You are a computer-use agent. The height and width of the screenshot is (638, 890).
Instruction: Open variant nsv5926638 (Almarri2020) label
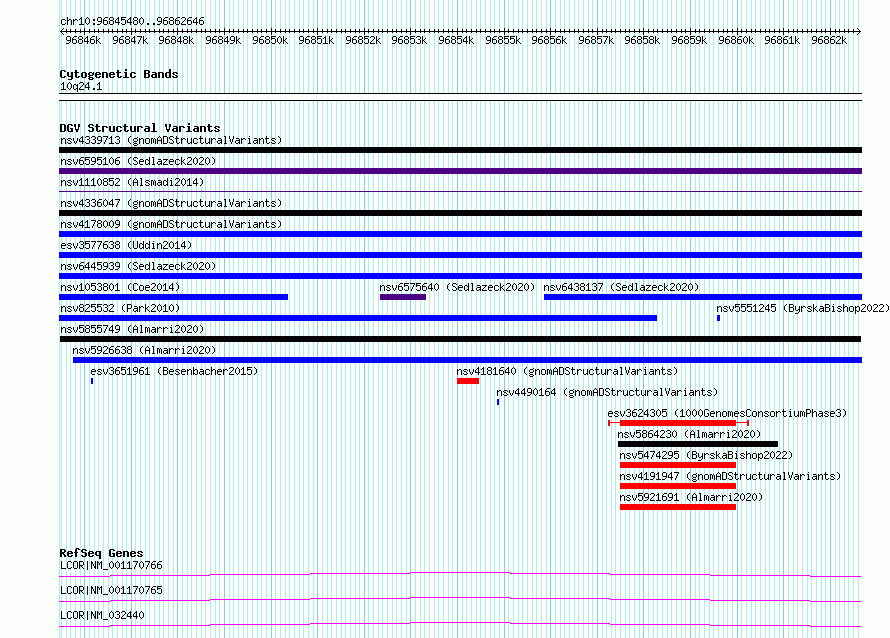144,350
